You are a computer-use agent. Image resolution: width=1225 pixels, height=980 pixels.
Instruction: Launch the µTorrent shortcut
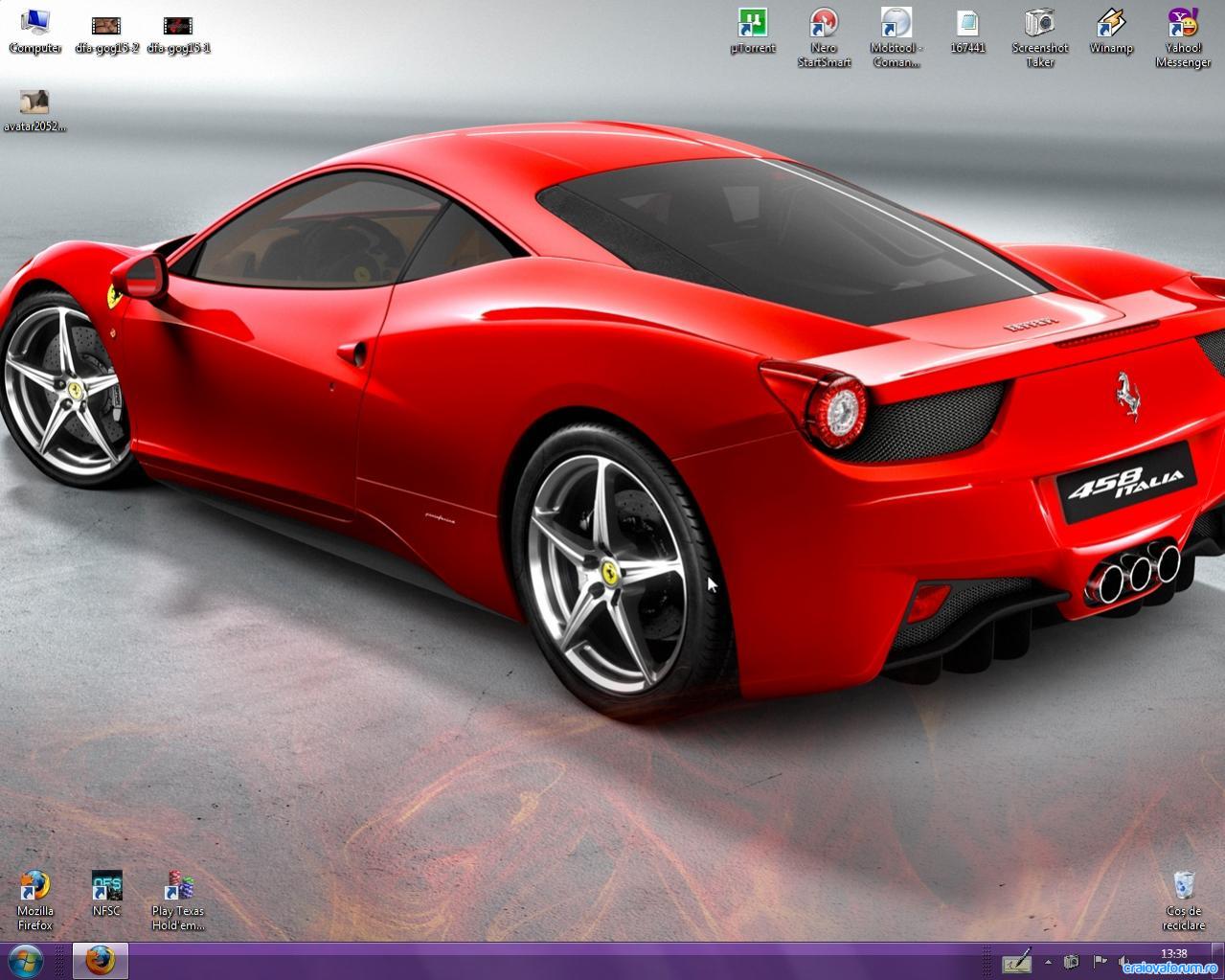pyautogui.click(x=753, y=31)
